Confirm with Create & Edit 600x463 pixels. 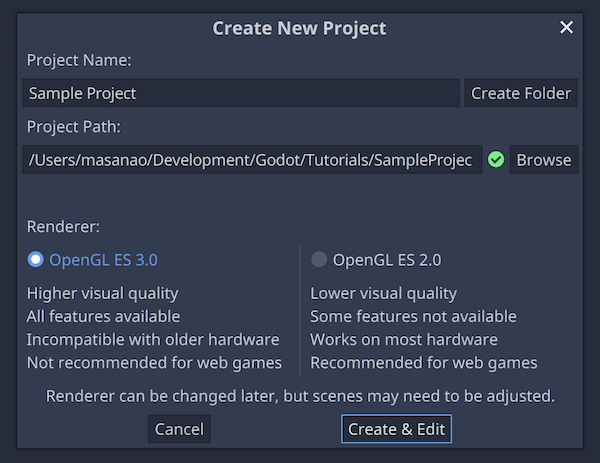[x=396, y=429]
